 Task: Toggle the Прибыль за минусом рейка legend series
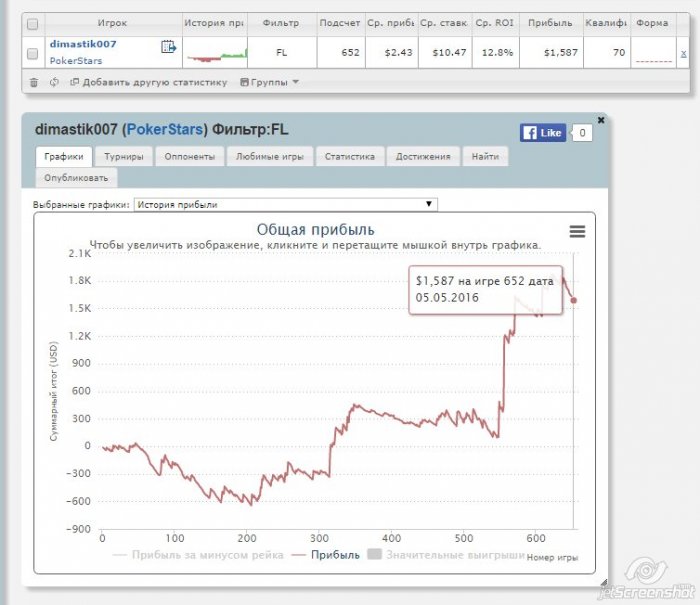tap(198, 555)
